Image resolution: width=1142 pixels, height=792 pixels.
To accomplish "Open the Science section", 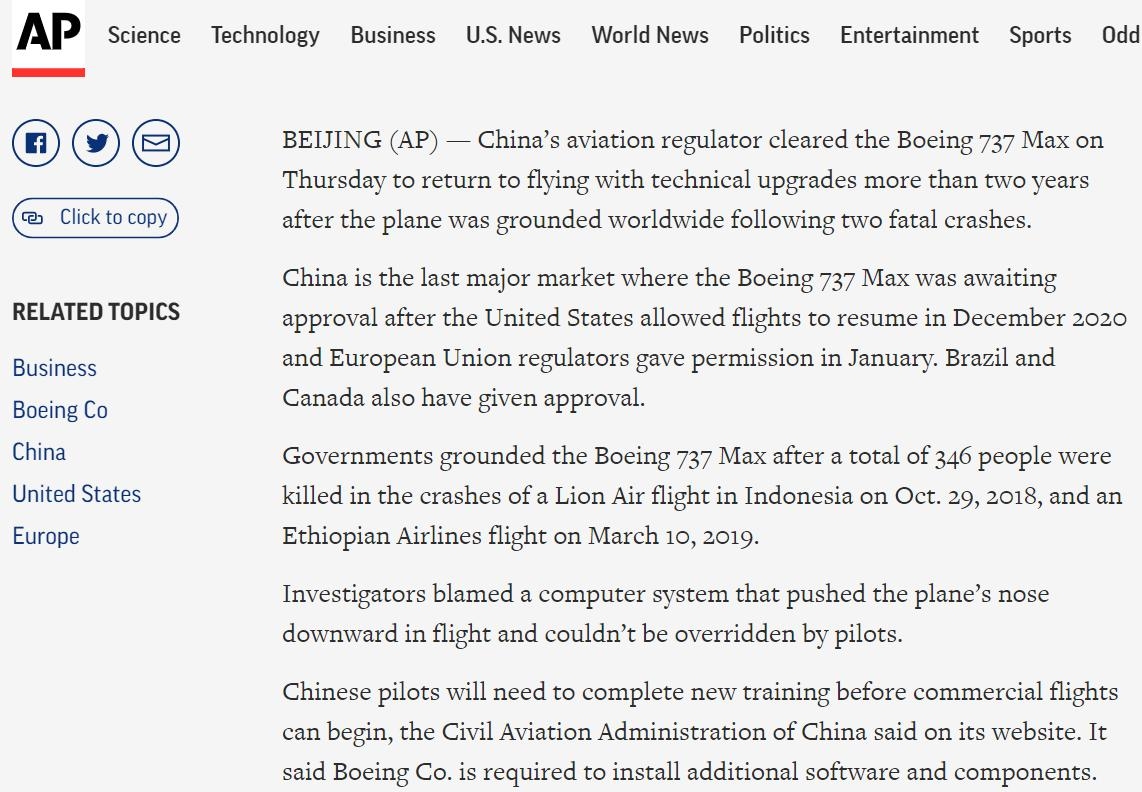I will click(144, 35).
